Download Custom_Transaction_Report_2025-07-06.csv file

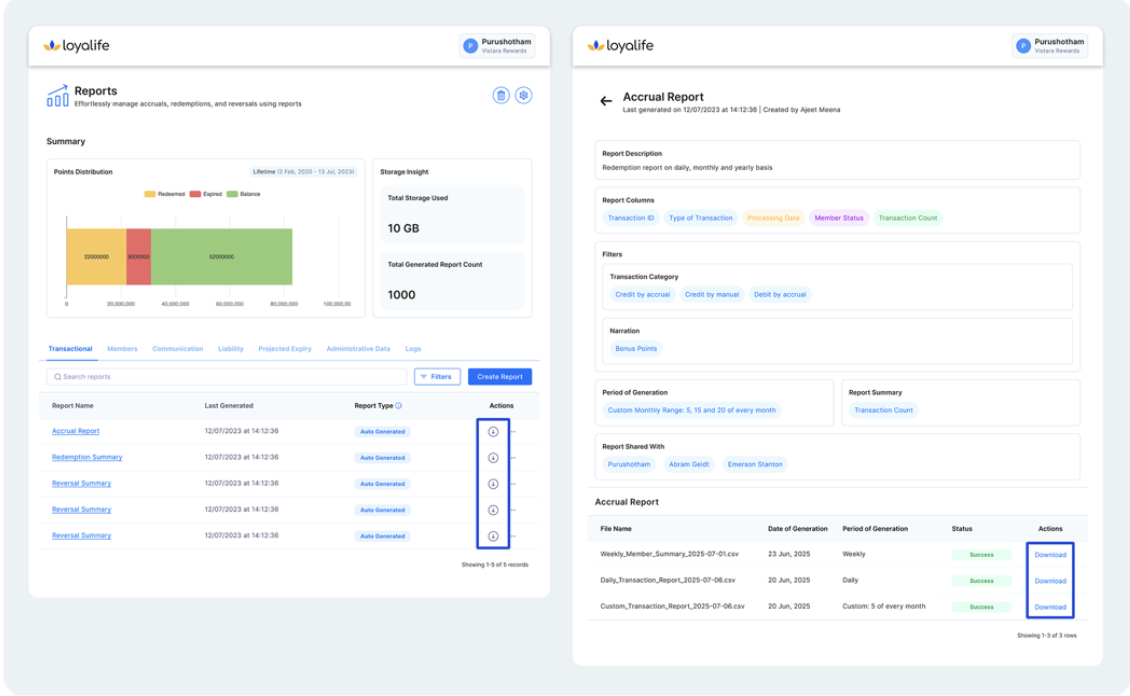coord(1050,607)
